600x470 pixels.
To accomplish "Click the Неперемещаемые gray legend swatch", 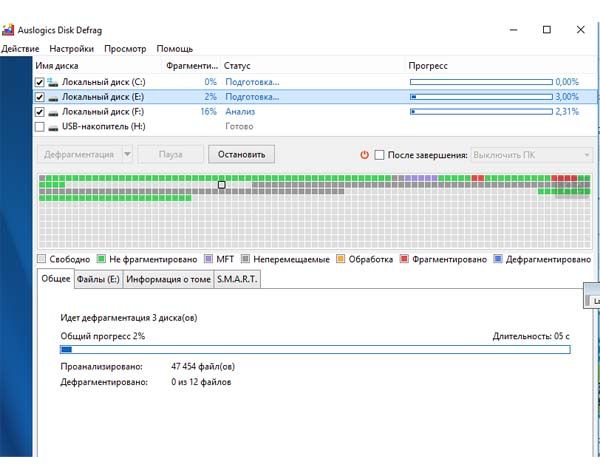I will (x=245, y=259).
